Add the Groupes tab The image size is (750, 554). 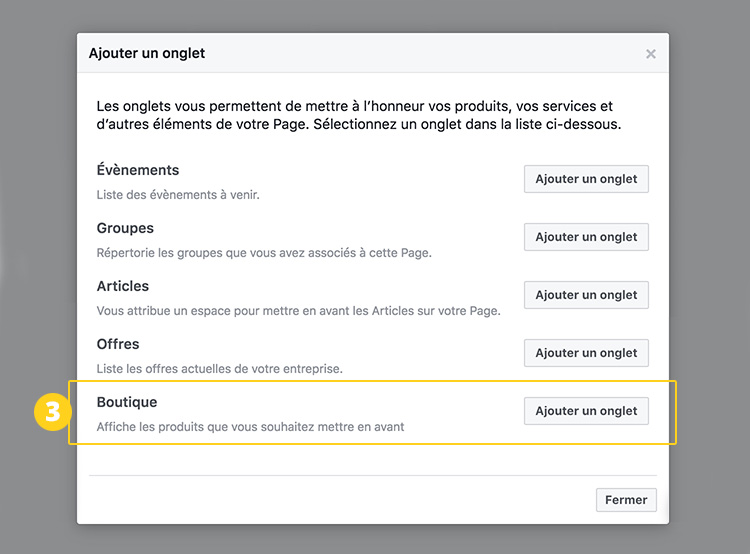586,237
